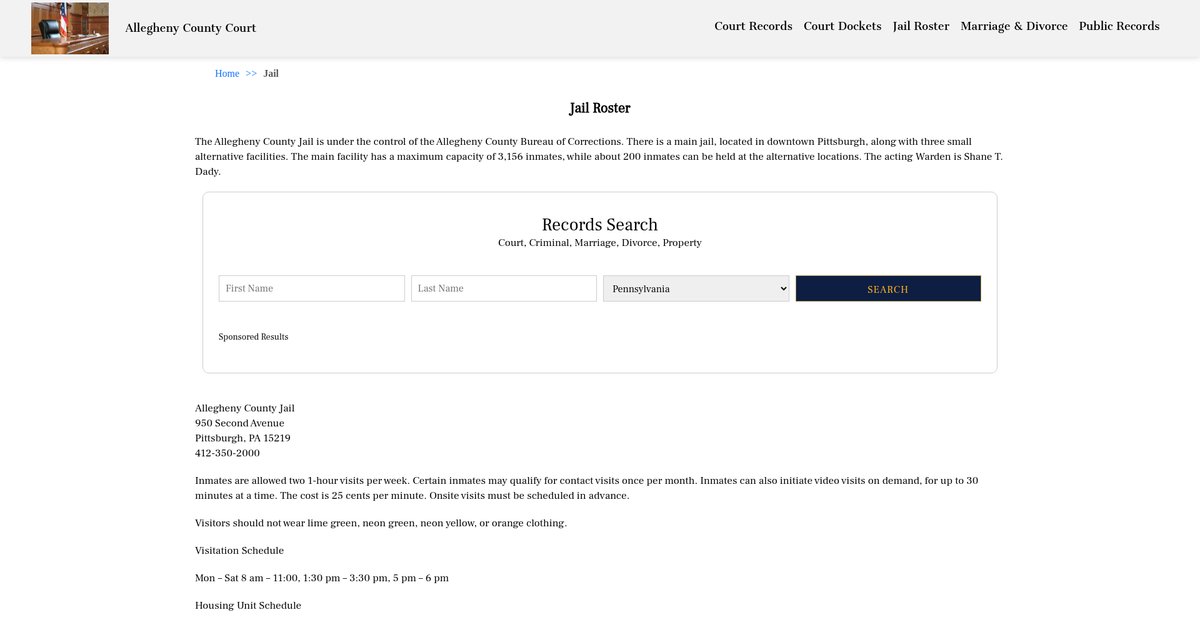The image size is (1200, 620).
Task: Click into the Last Name field
Action: [503, 288]
